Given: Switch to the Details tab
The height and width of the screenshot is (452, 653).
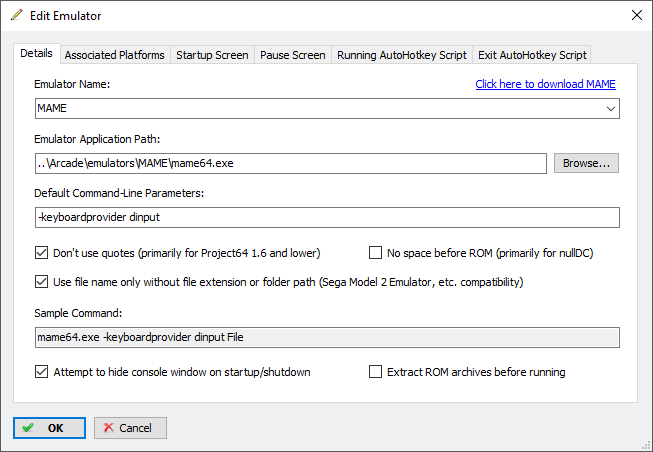Looking at the screenshot, I should pos(37,53).
